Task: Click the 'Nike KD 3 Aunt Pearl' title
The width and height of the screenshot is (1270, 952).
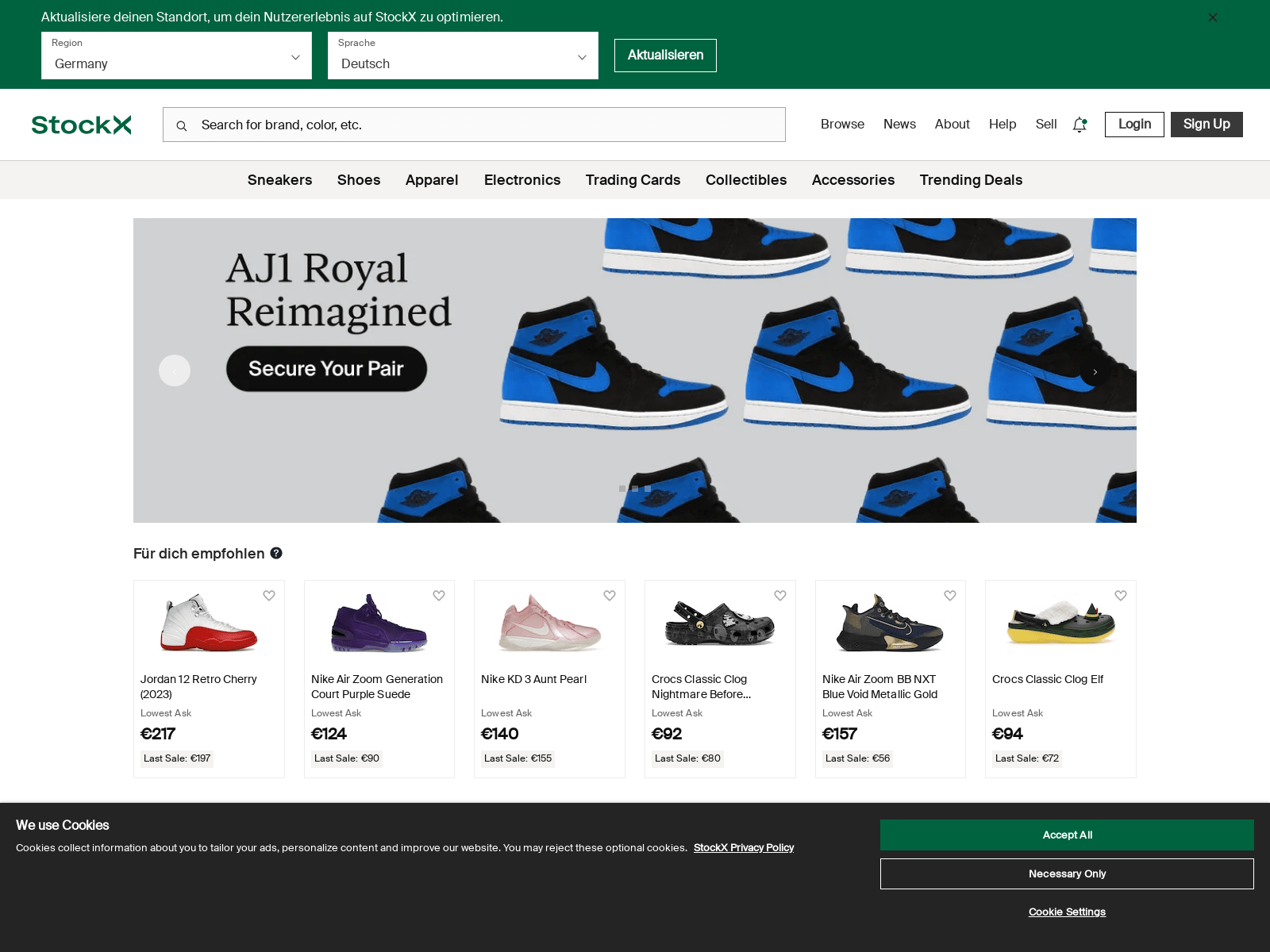Action: point(533,679)
